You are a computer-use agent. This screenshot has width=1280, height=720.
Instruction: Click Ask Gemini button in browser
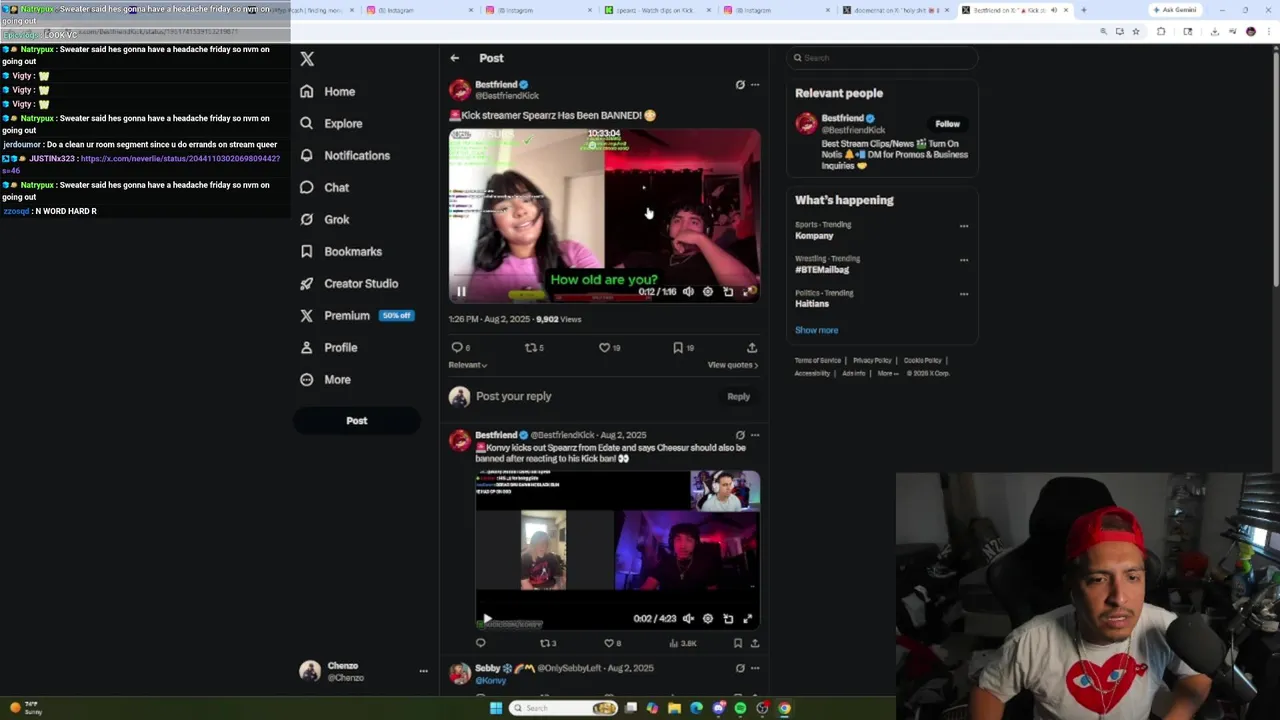(x=1174, y=10)
